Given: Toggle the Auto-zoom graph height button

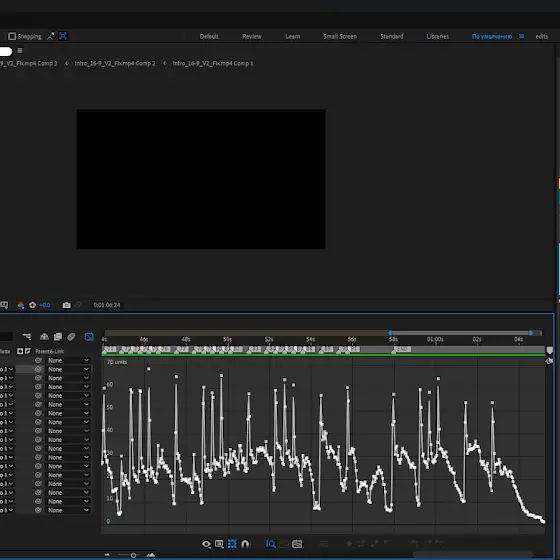Looking at the screenshot, I should (x=271, y=544).
